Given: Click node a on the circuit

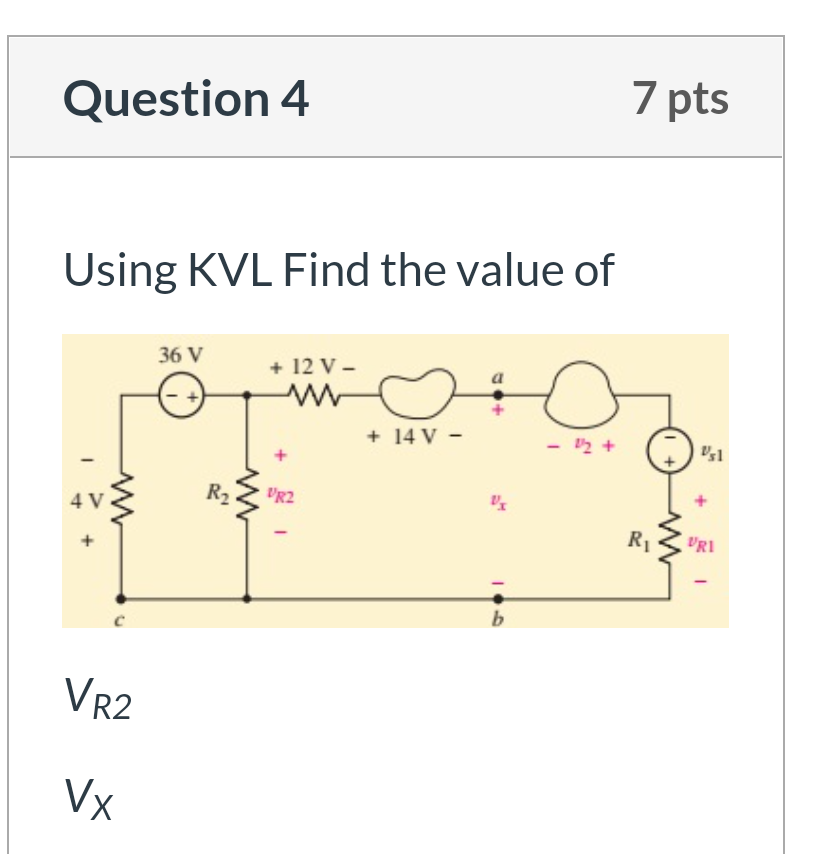Looking at the screenshot, I should [x=499, y=390].
